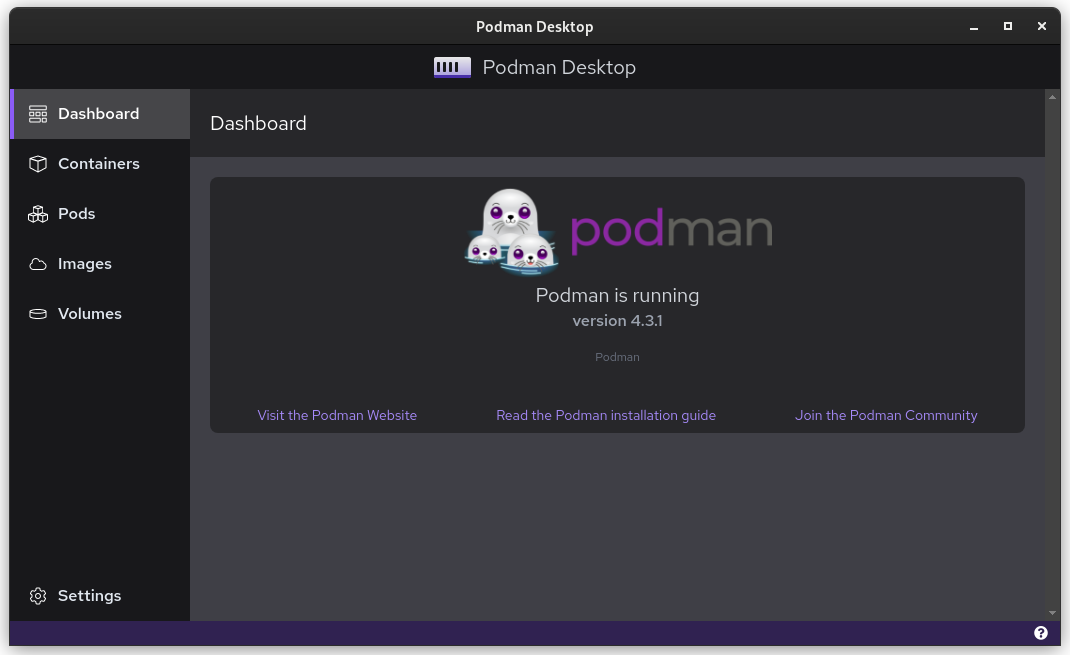Switch to the Containers section
This screenshot has width=1070, height=655.
pyautogui.click(x=98, y=163)
